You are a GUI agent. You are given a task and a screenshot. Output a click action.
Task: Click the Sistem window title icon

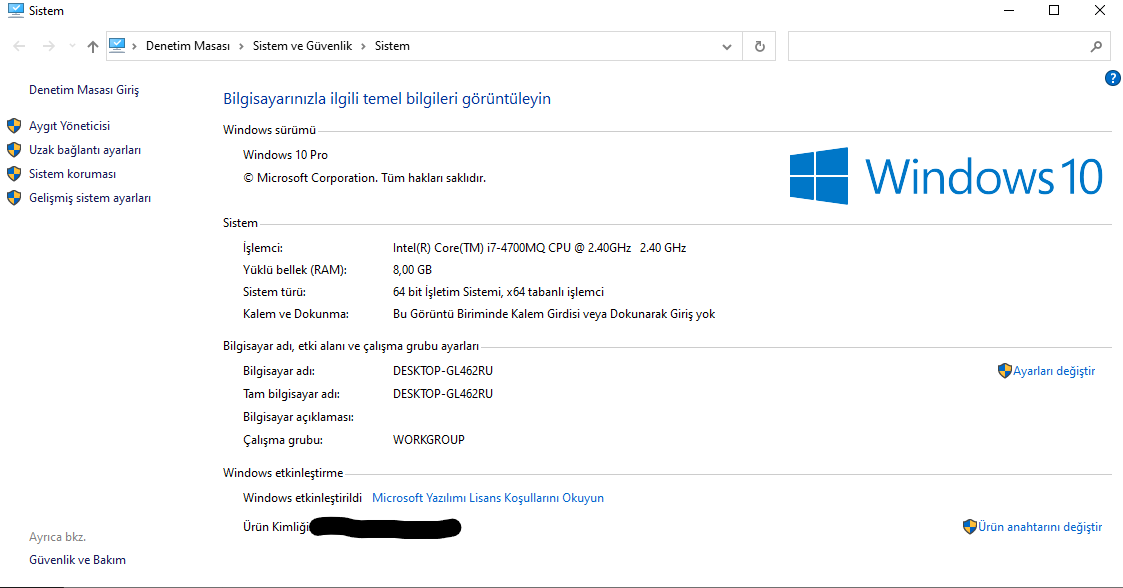[15, 10]
